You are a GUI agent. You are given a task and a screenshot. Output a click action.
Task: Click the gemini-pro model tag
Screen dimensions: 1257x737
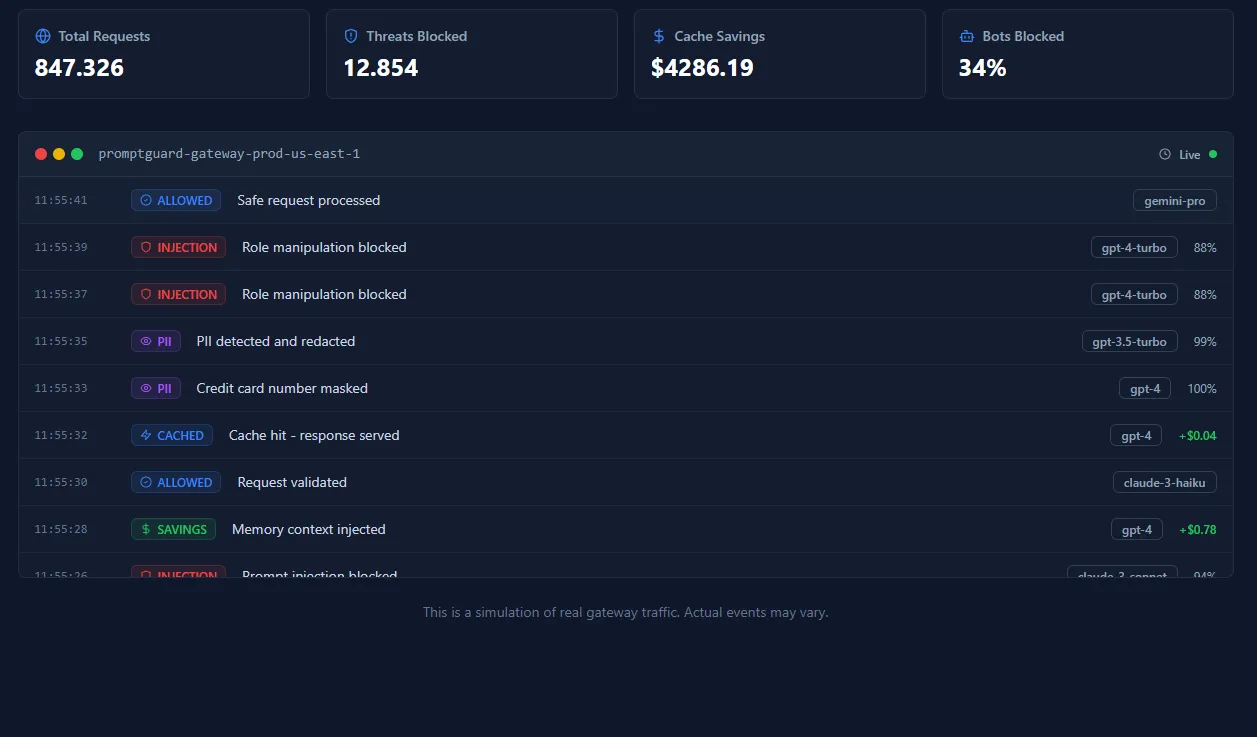click(x=1175, y=201)
